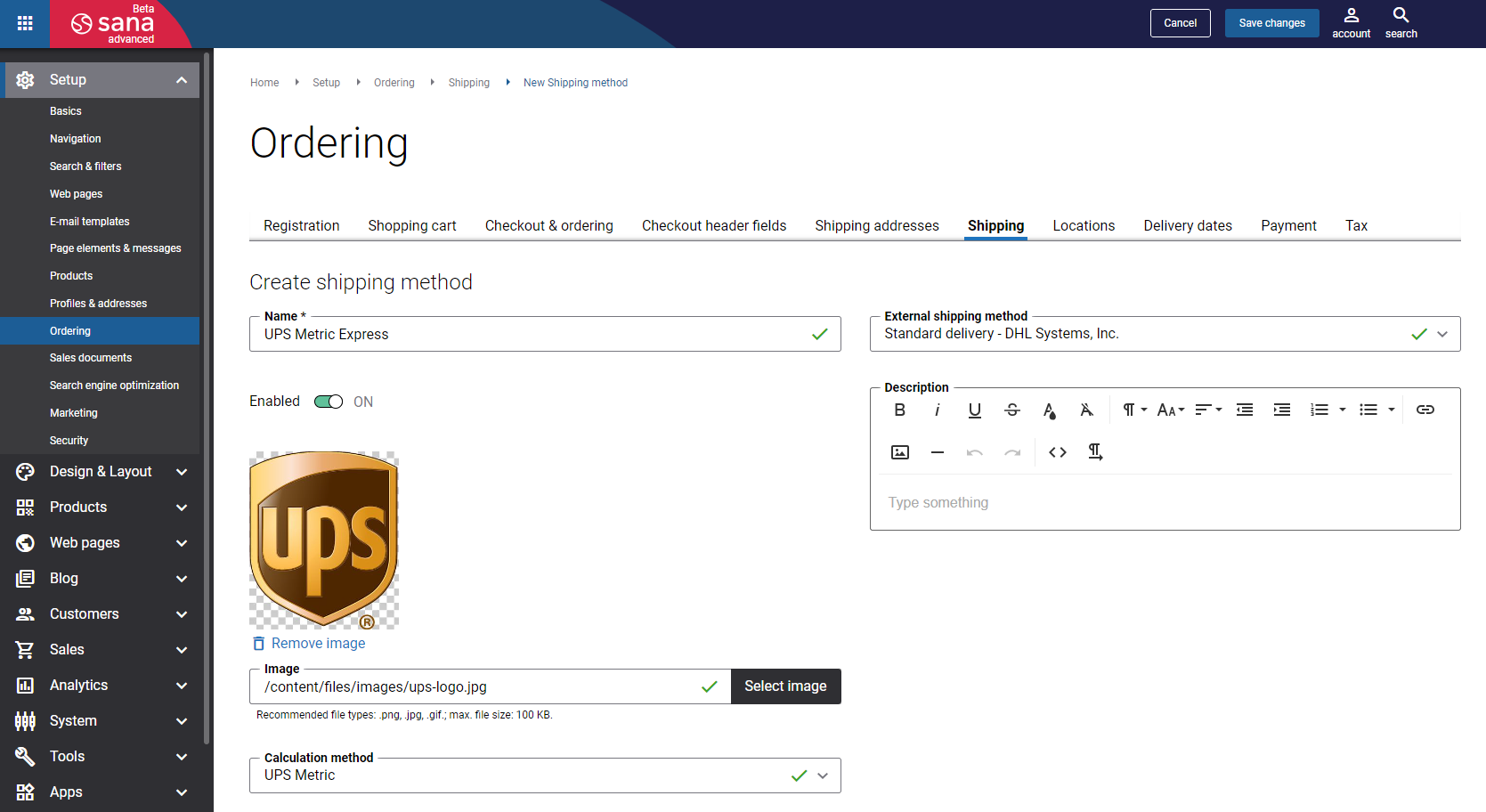
Task: Open text color picker in editor
Action: pyautogui.click(x=1049, y=410)
